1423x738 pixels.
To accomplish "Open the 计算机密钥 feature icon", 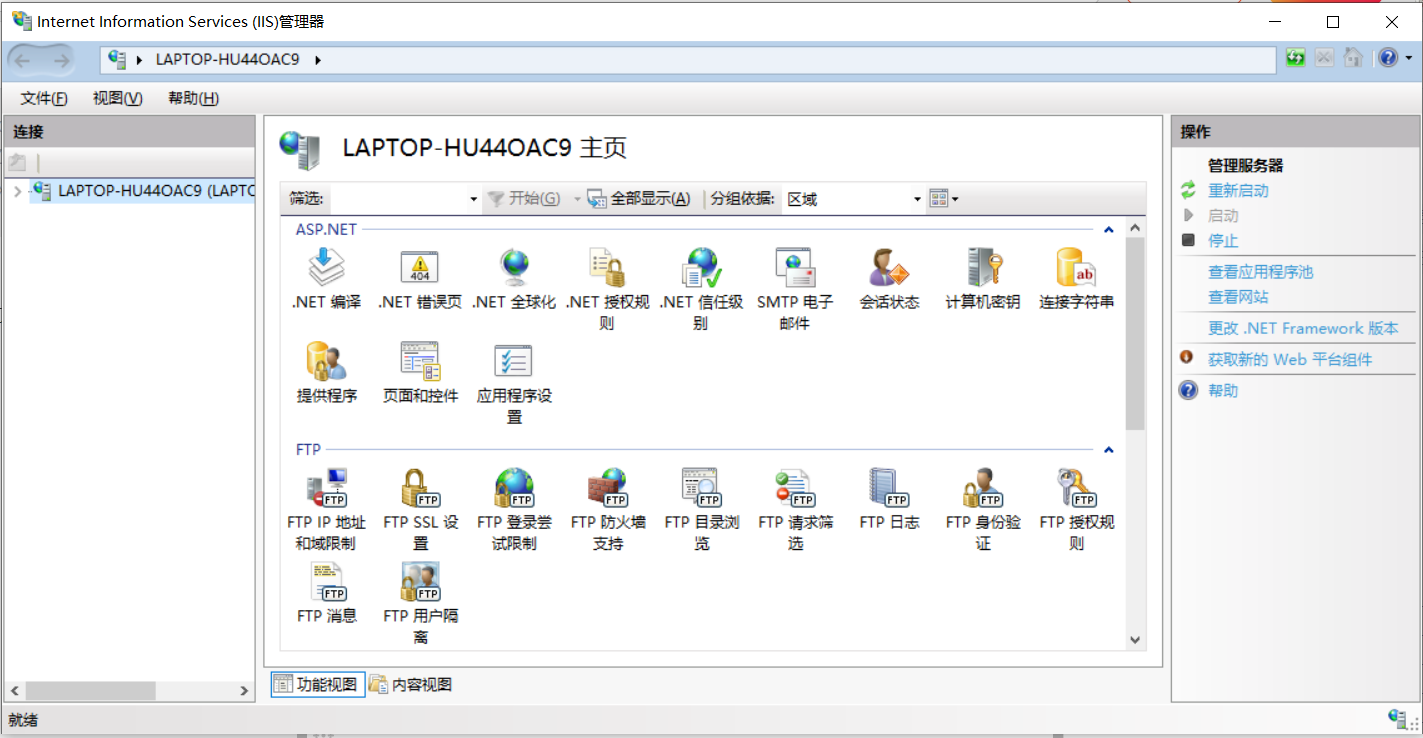I will 983,279.
